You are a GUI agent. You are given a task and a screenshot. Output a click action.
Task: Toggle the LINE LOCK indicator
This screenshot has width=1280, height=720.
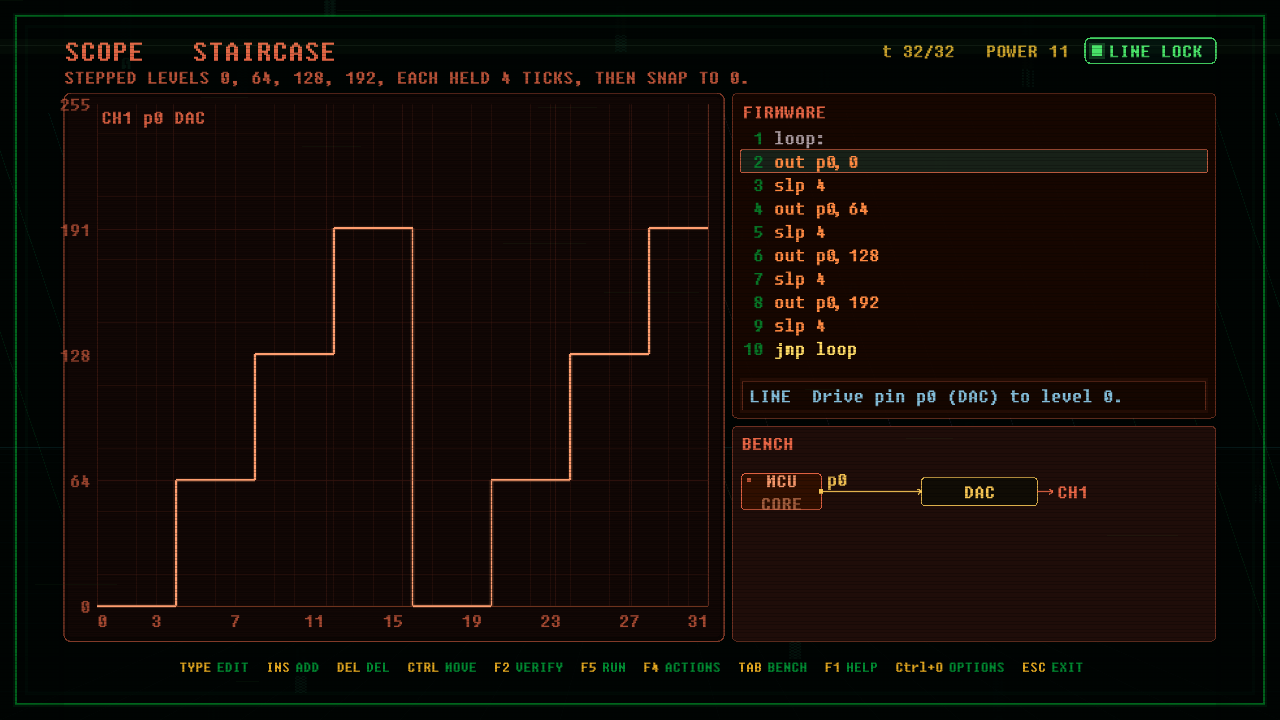(1150, 51)
